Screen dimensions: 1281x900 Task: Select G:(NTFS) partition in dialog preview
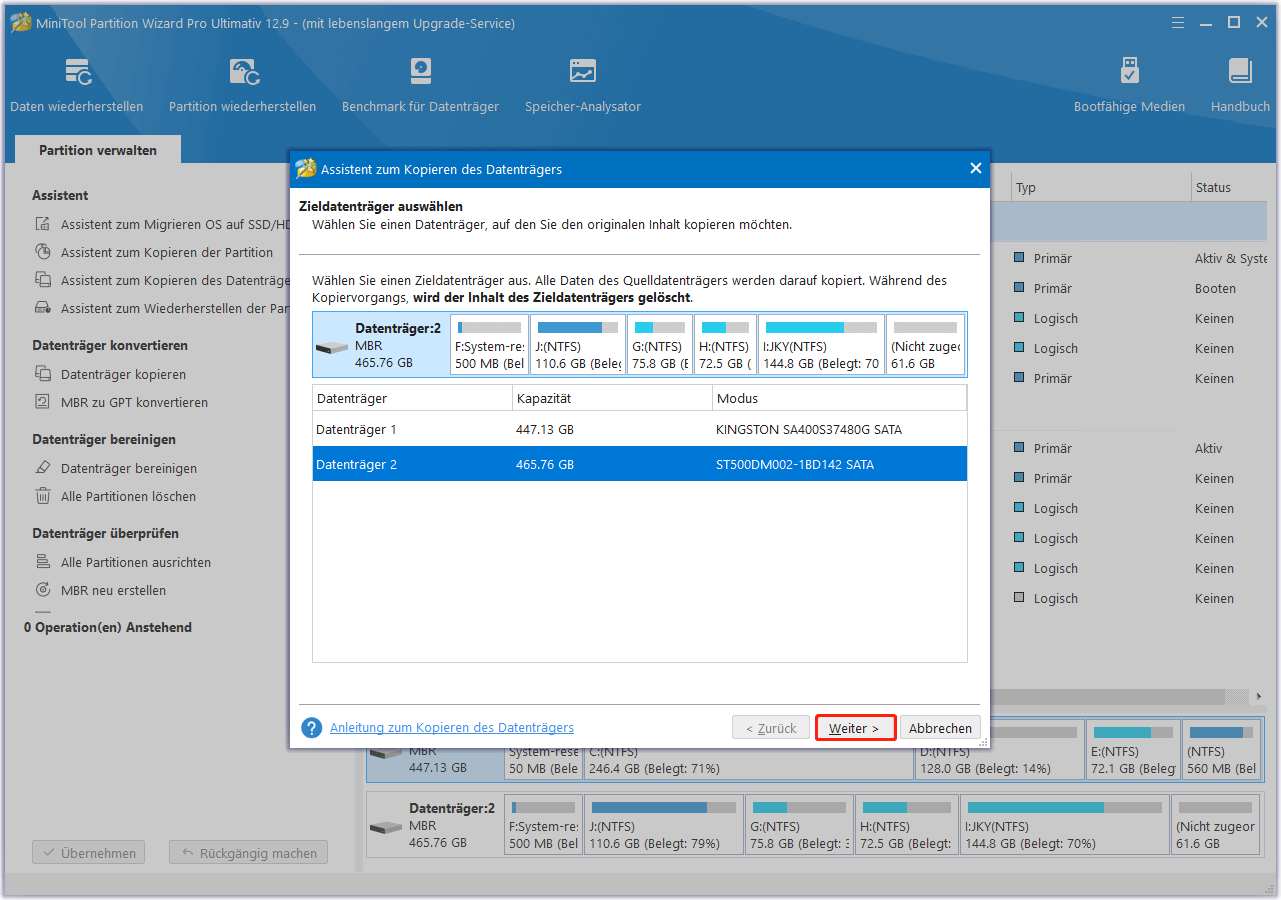click(660, 345)
